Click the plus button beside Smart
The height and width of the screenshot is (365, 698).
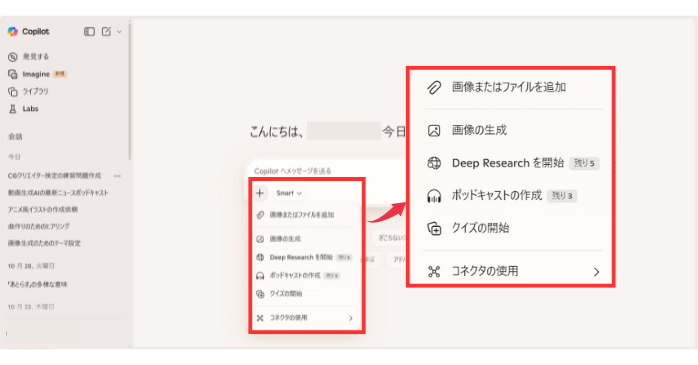coord(260,193)
